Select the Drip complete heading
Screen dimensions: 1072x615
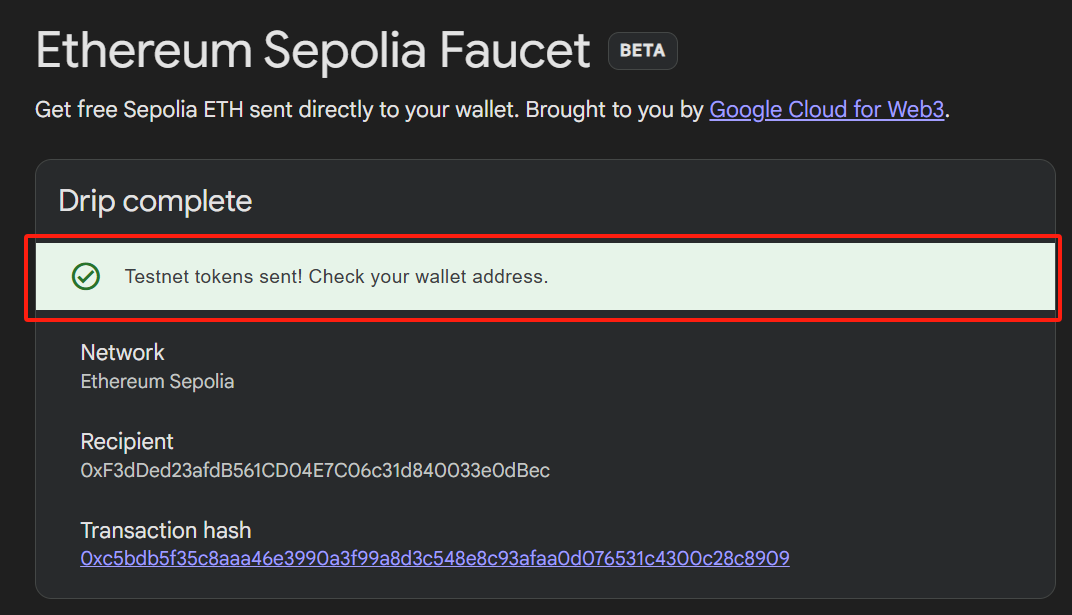[155, 201]
